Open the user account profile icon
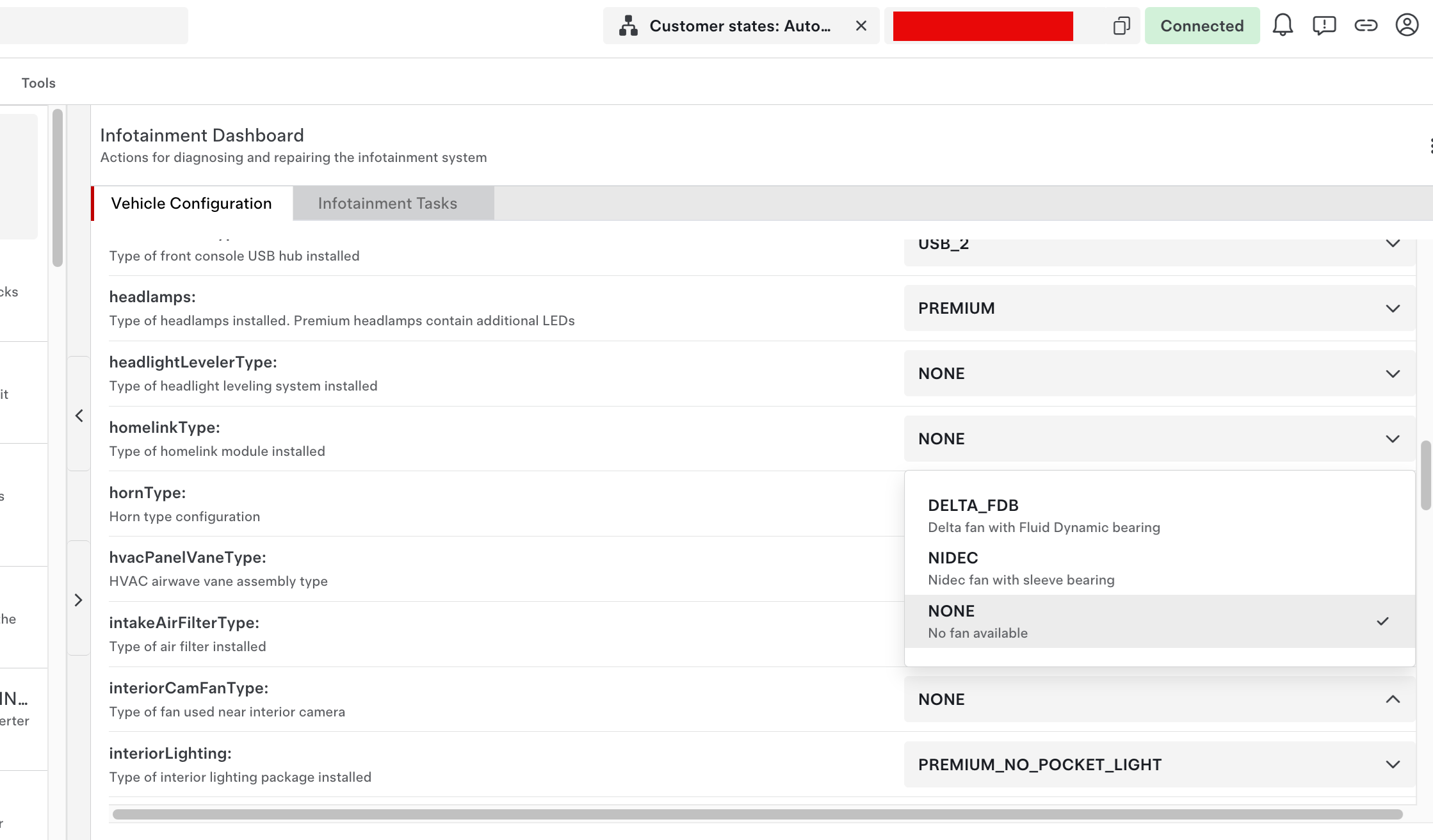This screenshot has height=840, width=1433. [1407, 26]
